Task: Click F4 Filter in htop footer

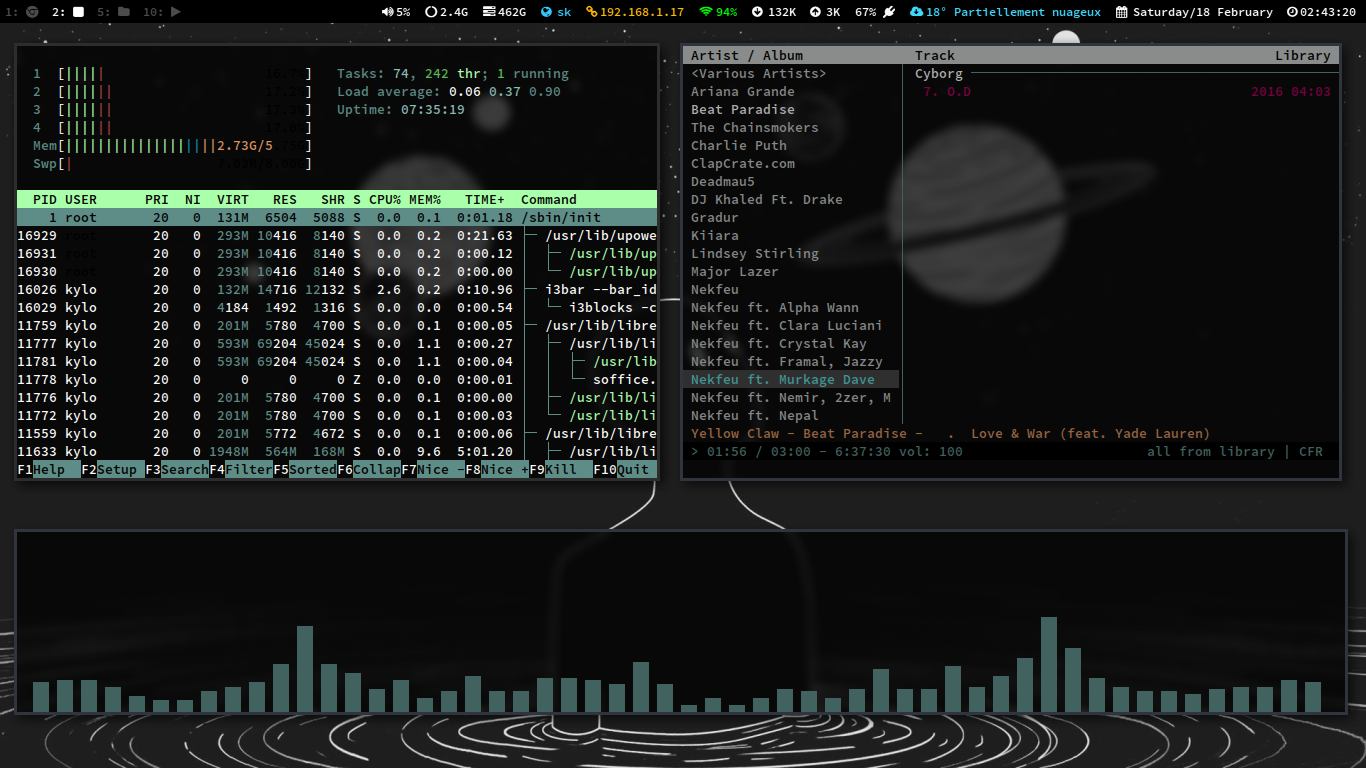Action: (241, 469)
